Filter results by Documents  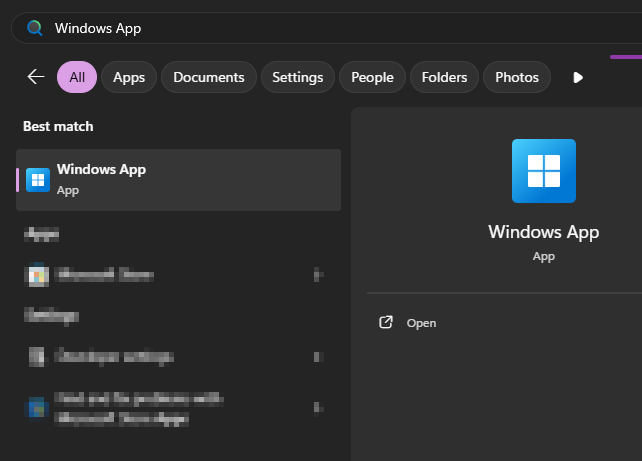[x=208, y=77]
